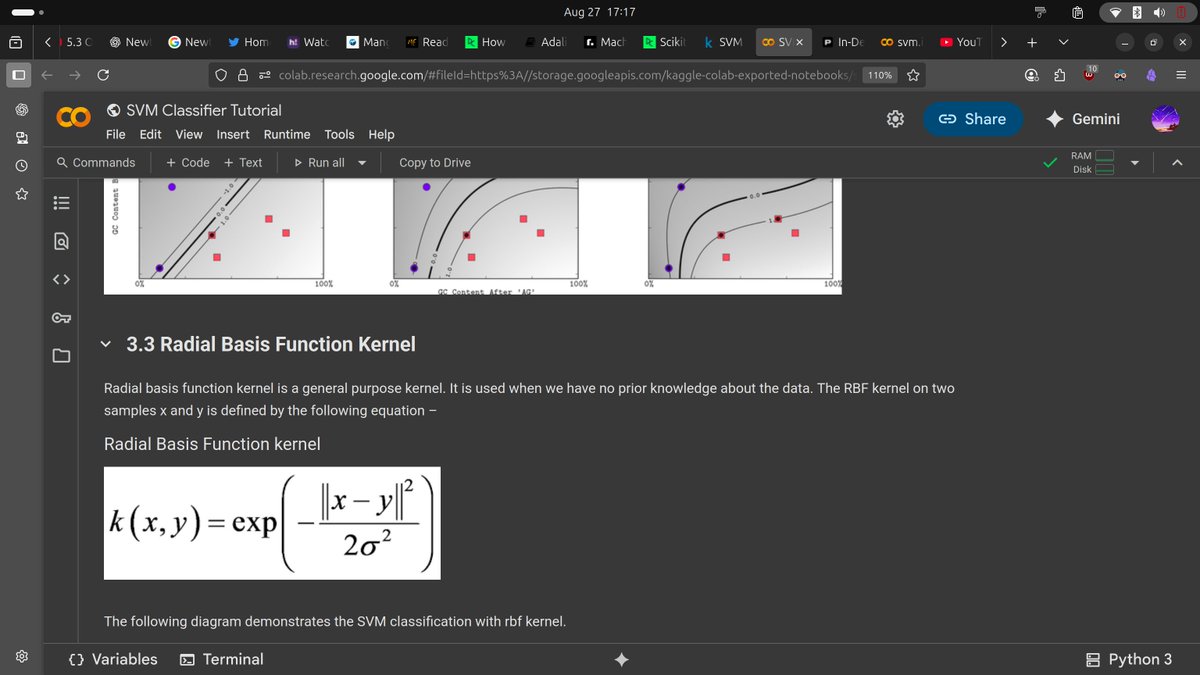The height and width of the screenshot is (675, 1200).
Task: Click Run all button
Action: click(319, 163)
